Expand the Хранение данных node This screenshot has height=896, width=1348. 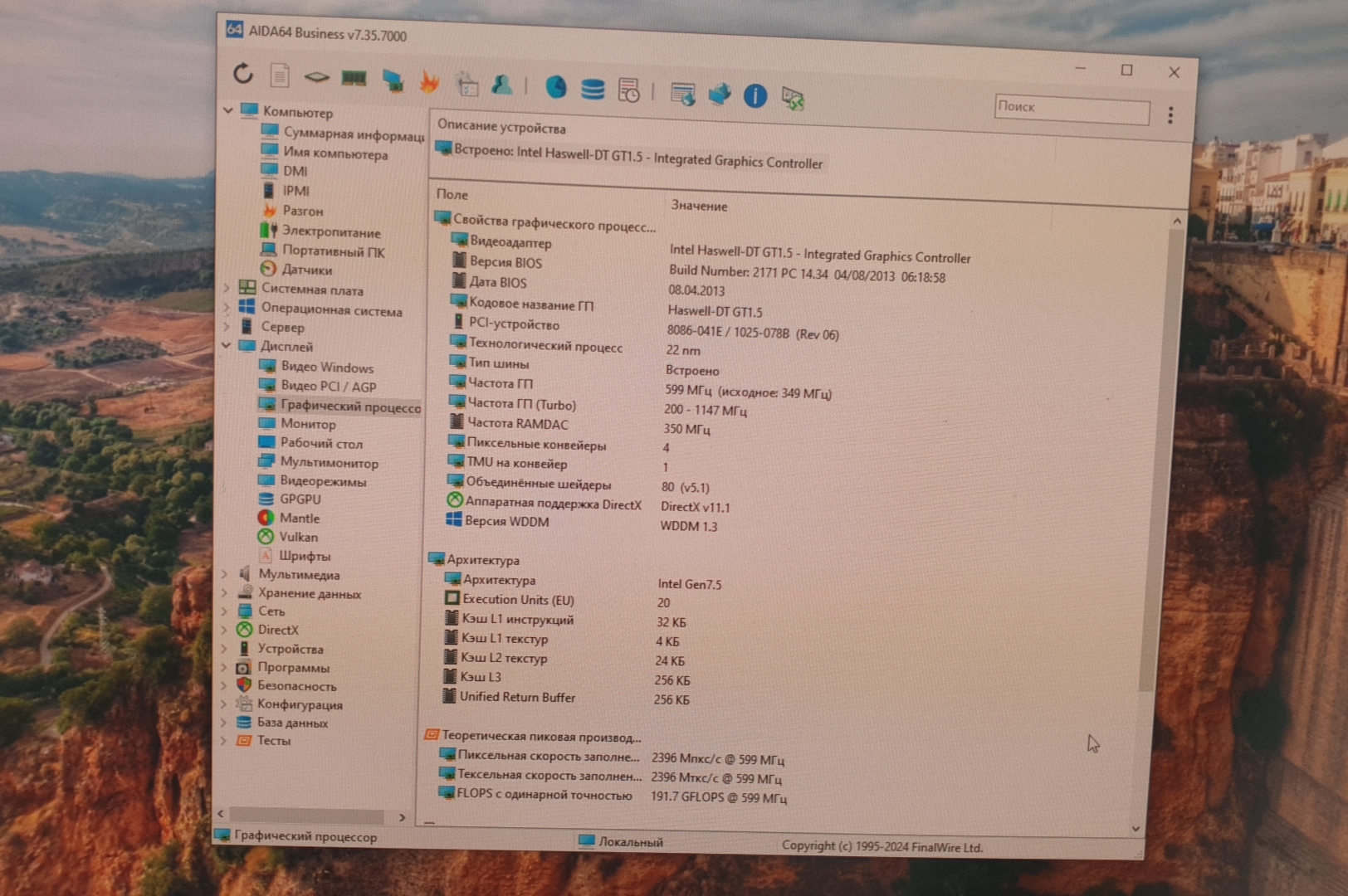(x=224, y=592)
